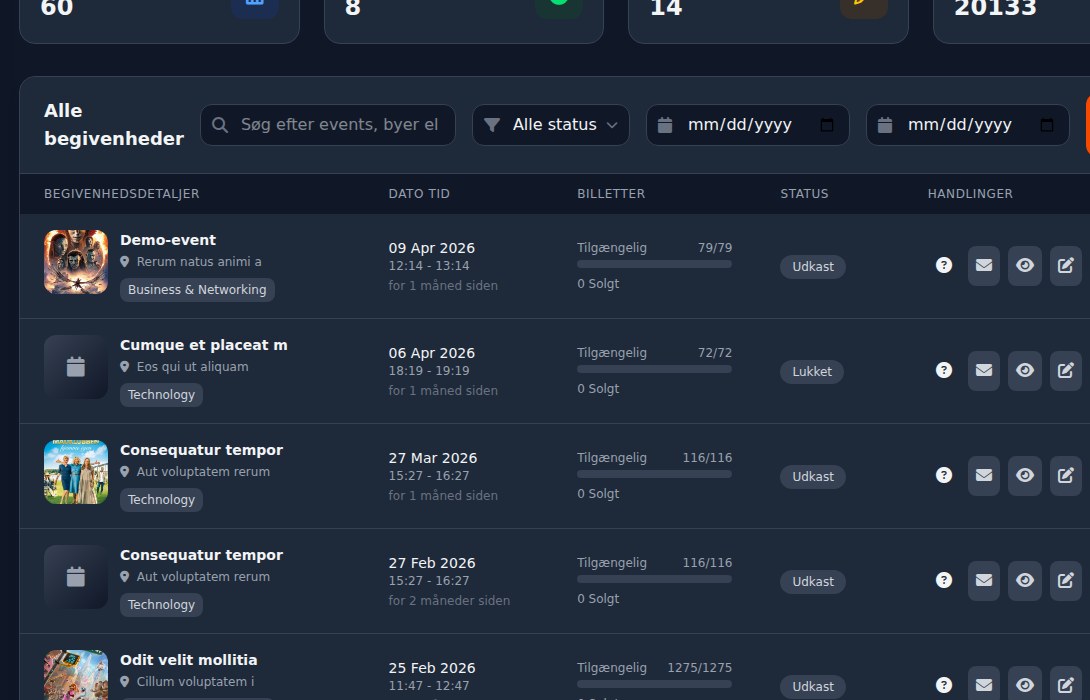
Task: Open Consequatur tempor title dated 27 Mar
Action: tap(202, 450)
